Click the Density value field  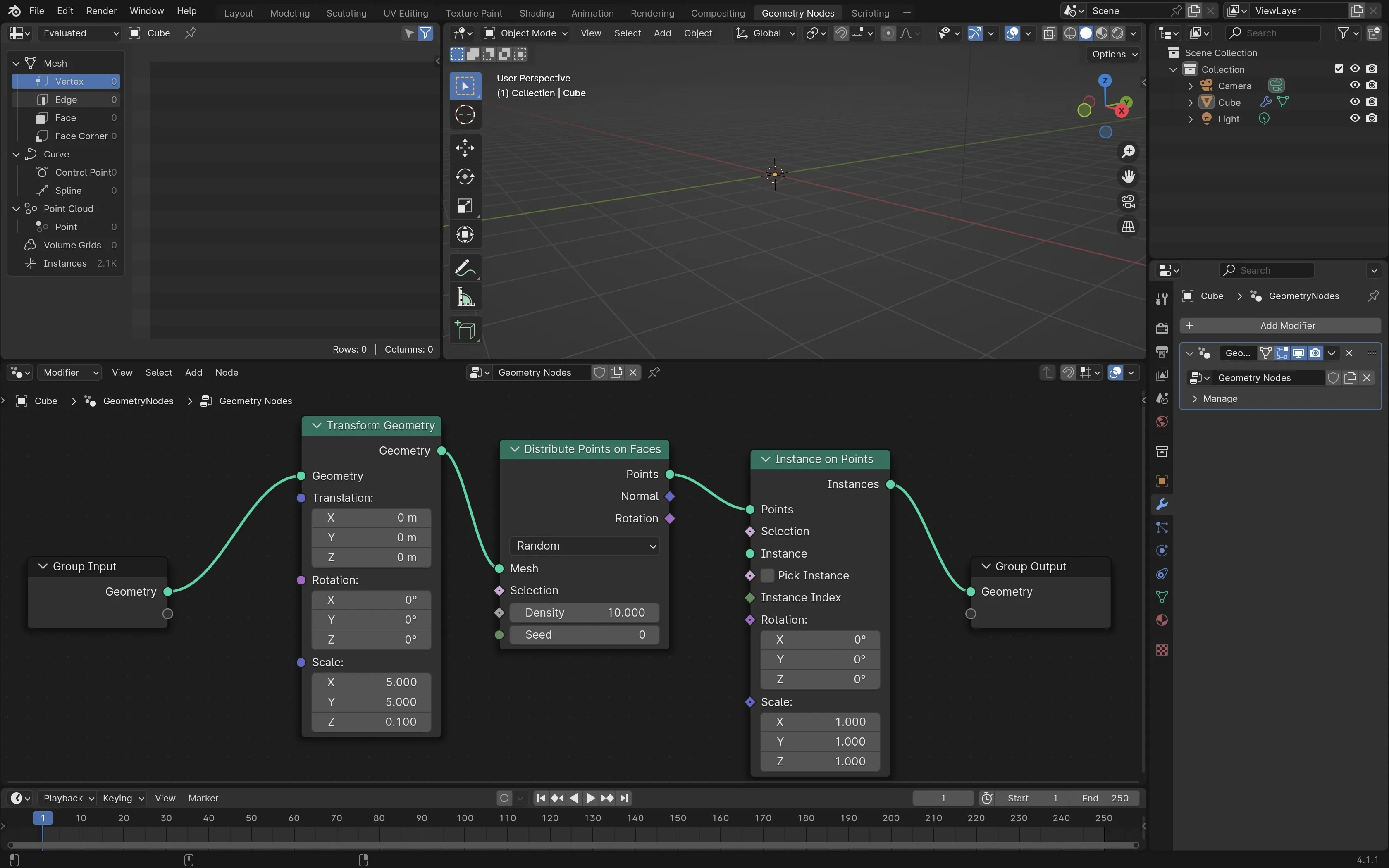pos(584,613)
